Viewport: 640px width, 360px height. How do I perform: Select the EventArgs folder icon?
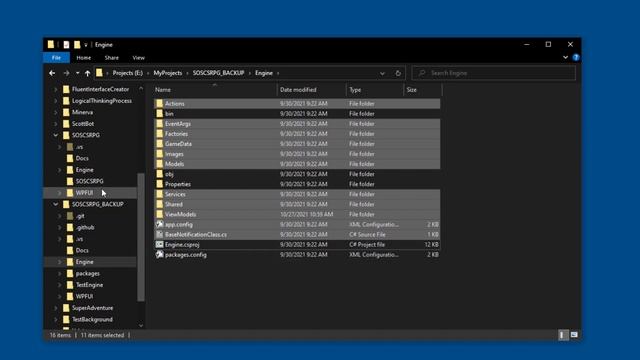tap(159, 124)
